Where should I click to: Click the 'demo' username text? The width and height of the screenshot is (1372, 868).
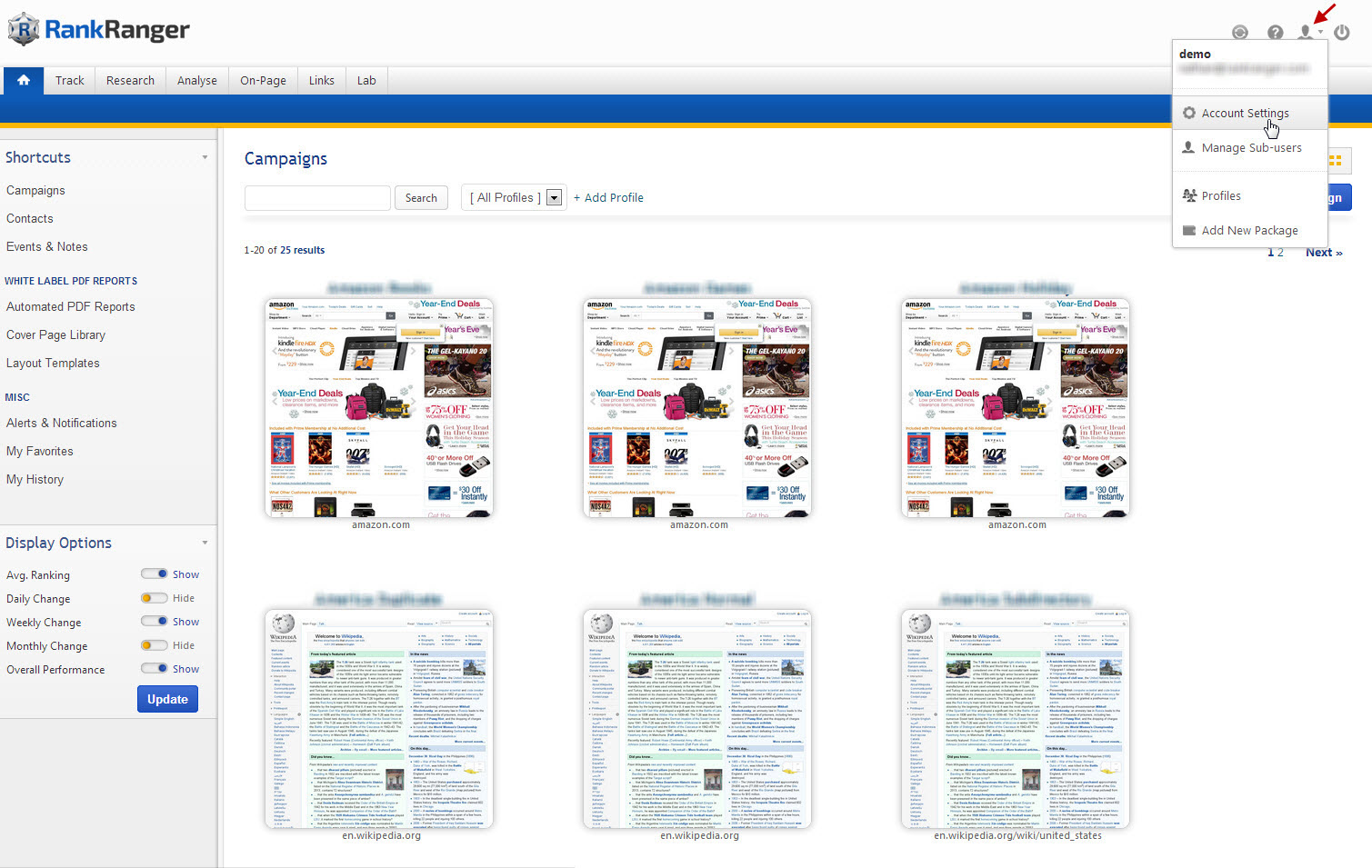tap(1195, 54)
